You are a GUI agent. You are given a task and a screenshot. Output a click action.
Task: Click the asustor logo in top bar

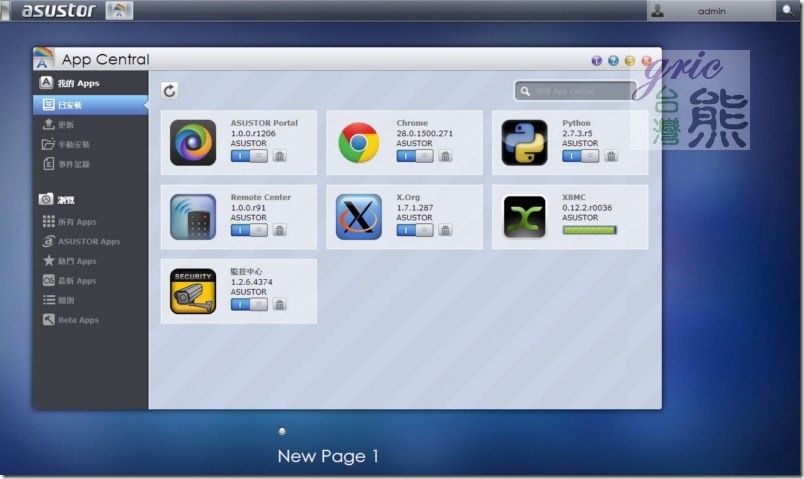click(x=58, y=10)
